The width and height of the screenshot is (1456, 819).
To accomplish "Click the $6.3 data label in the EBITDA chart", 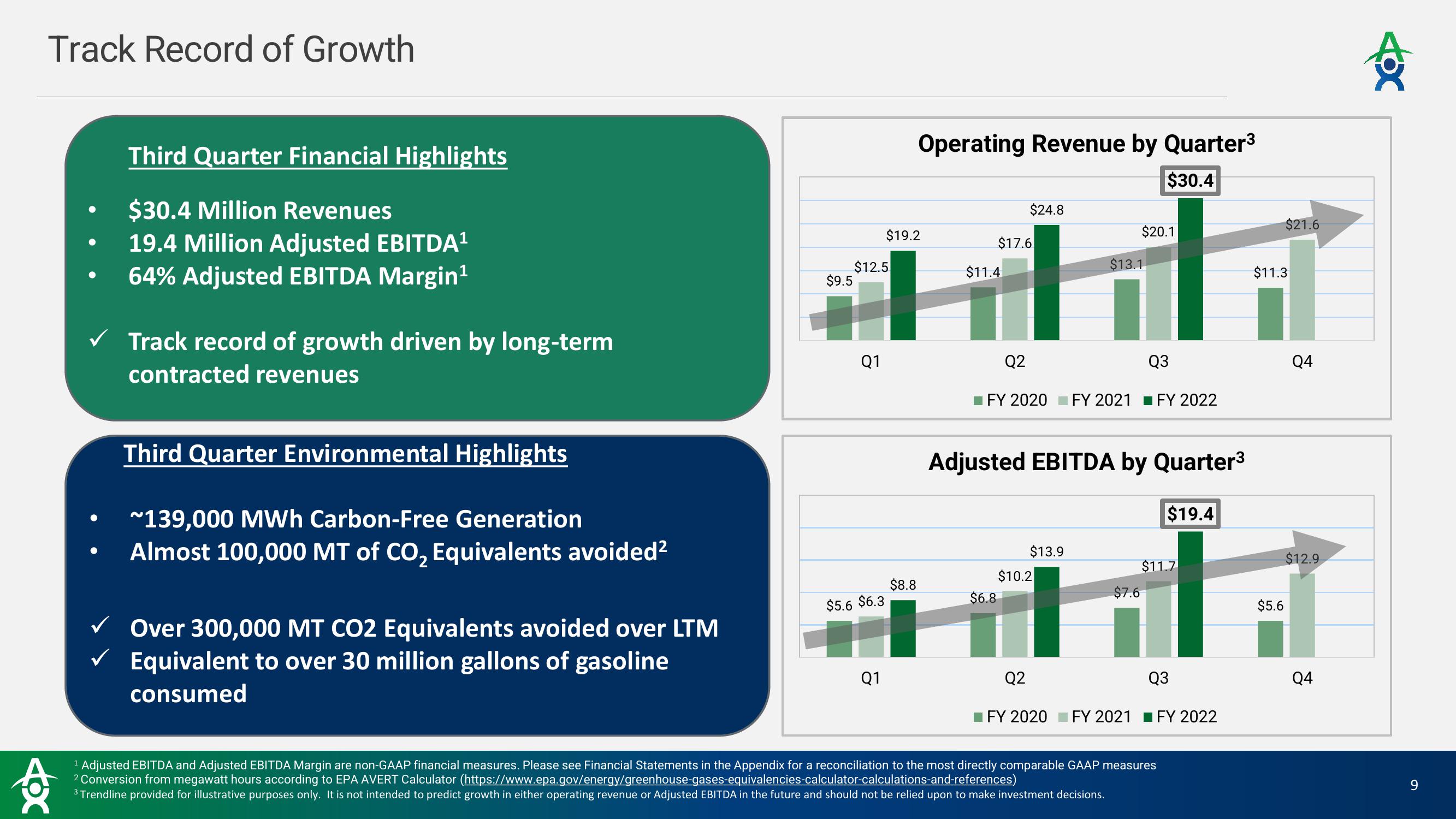I will tap(871, 601).
